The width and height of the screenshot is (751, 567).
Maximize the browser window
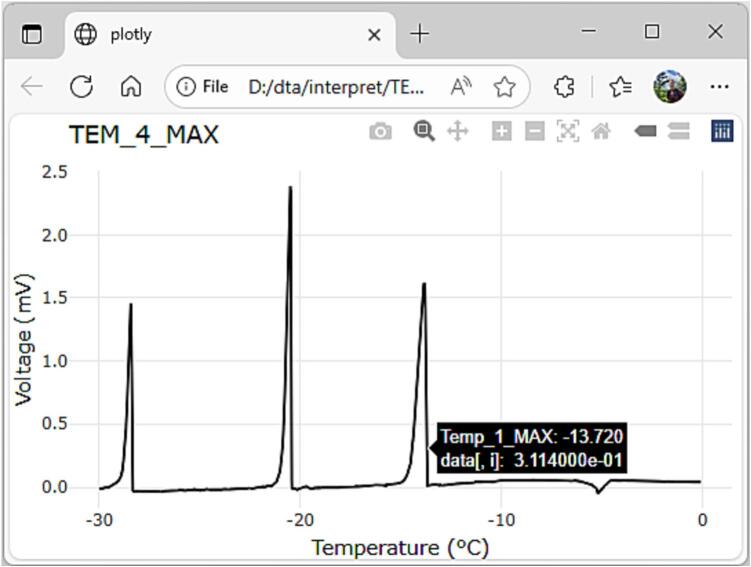click(x=652, y=32)
